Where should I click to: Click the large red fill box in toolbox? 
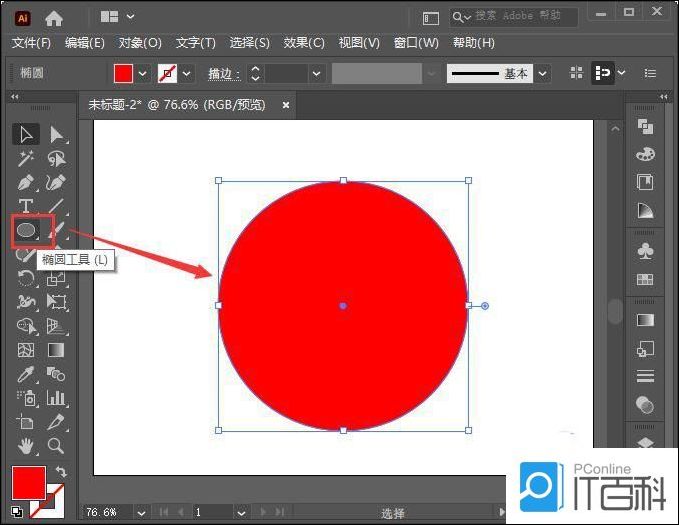click(29, 483)
